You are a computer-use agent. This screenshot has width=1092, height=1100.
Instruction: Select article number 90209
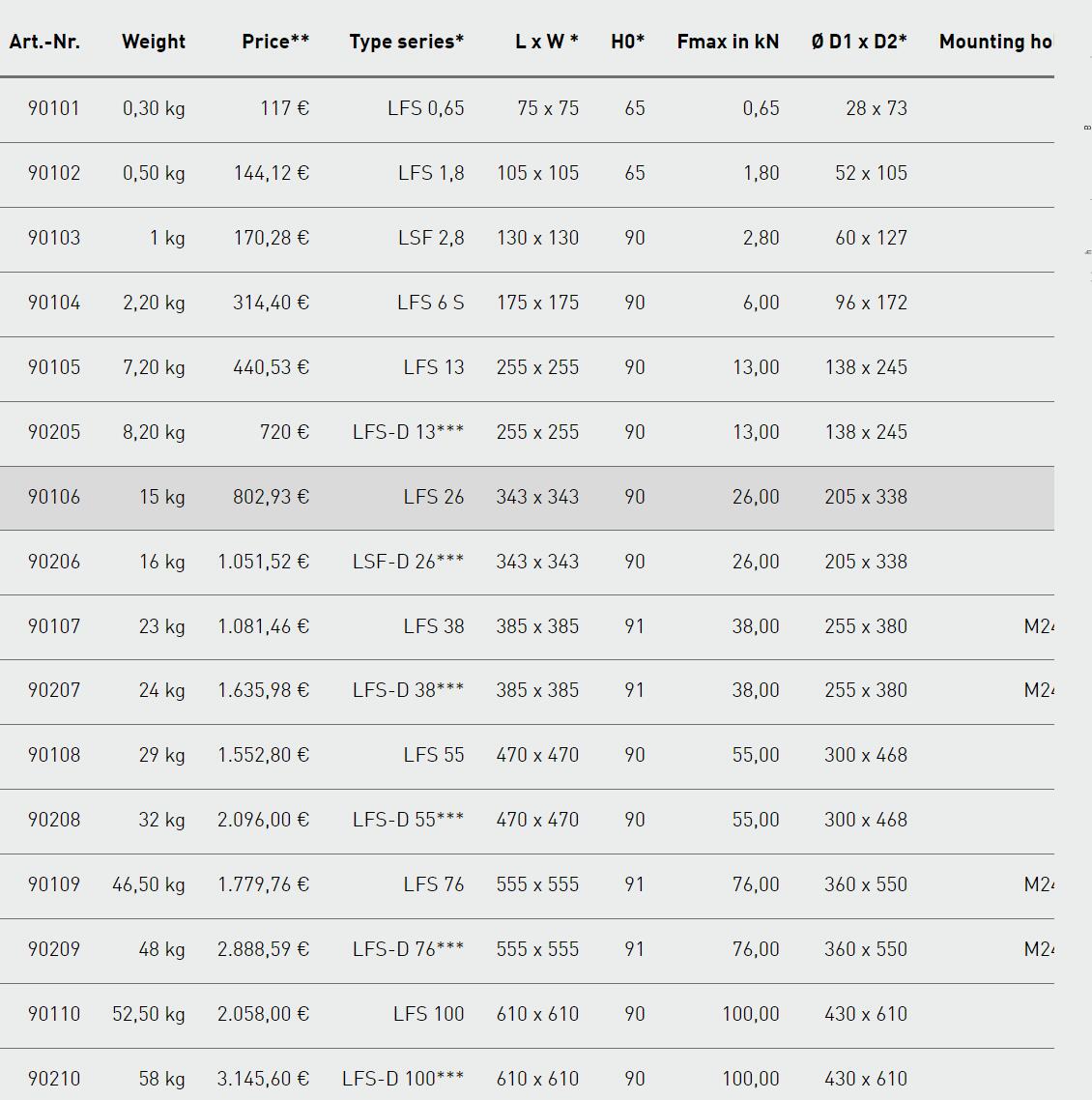point(53,949)
